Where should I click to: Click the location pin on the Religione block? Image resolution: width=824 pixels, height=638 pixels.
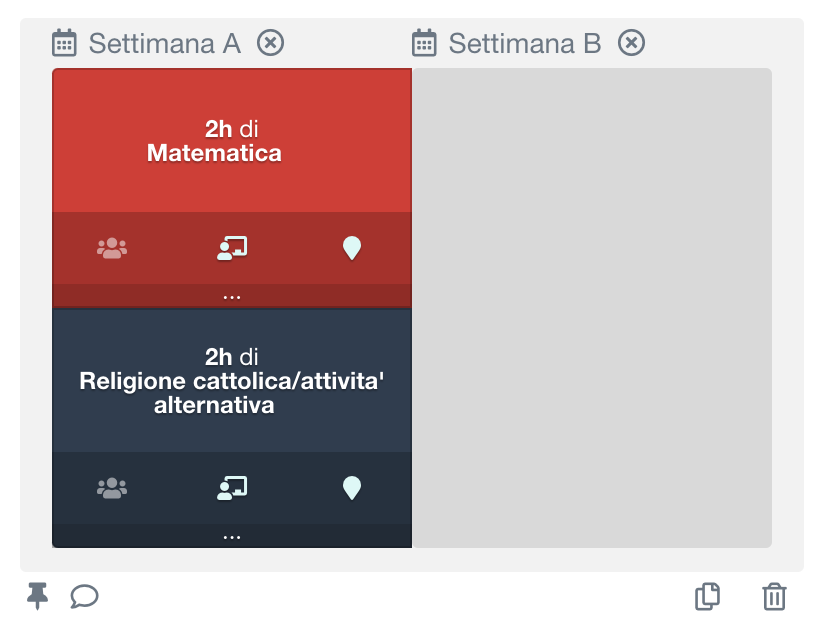[x=351, y=487]
